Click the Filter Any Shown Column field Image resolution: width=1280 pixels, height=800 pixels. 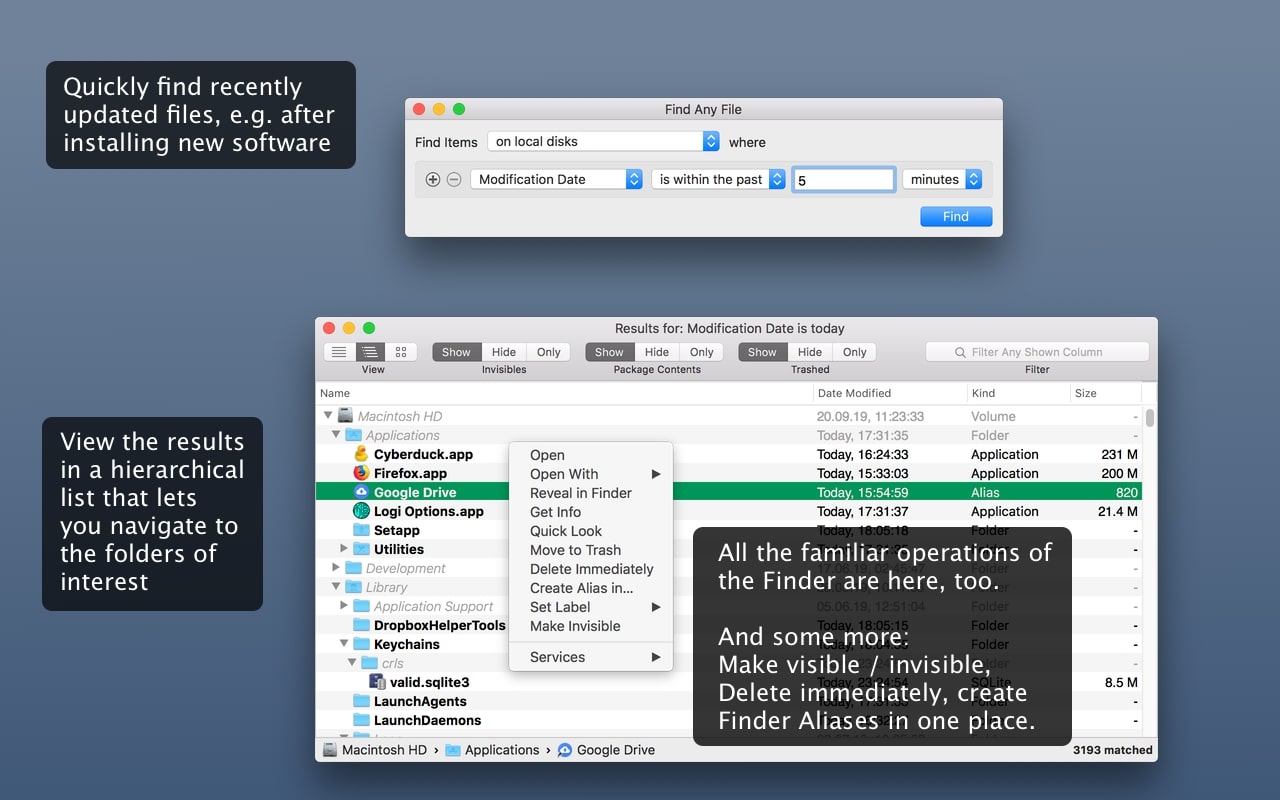1036,351
